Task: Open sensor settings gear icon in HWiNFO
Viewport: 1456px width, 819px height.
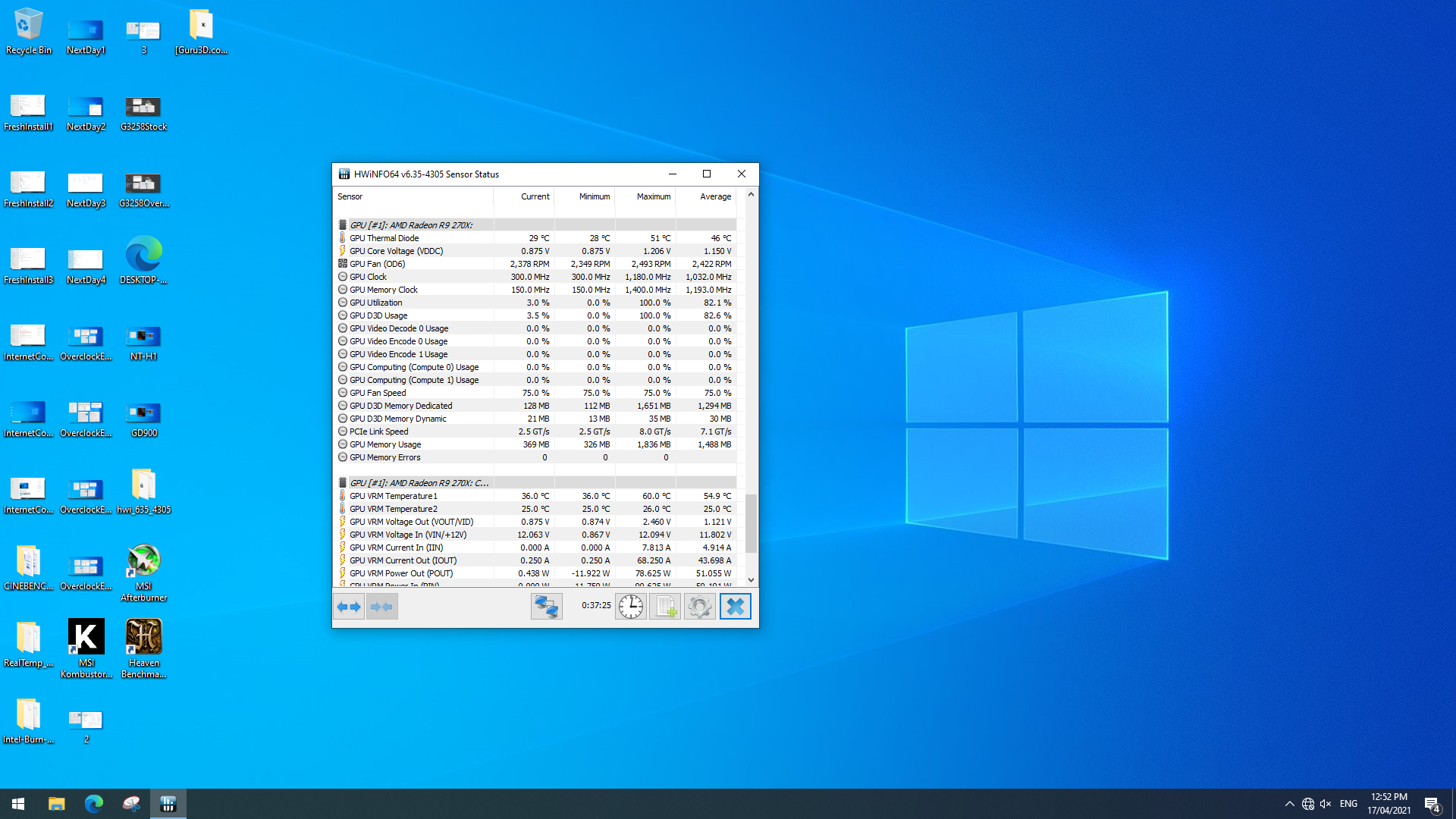Action: (700, 607)
